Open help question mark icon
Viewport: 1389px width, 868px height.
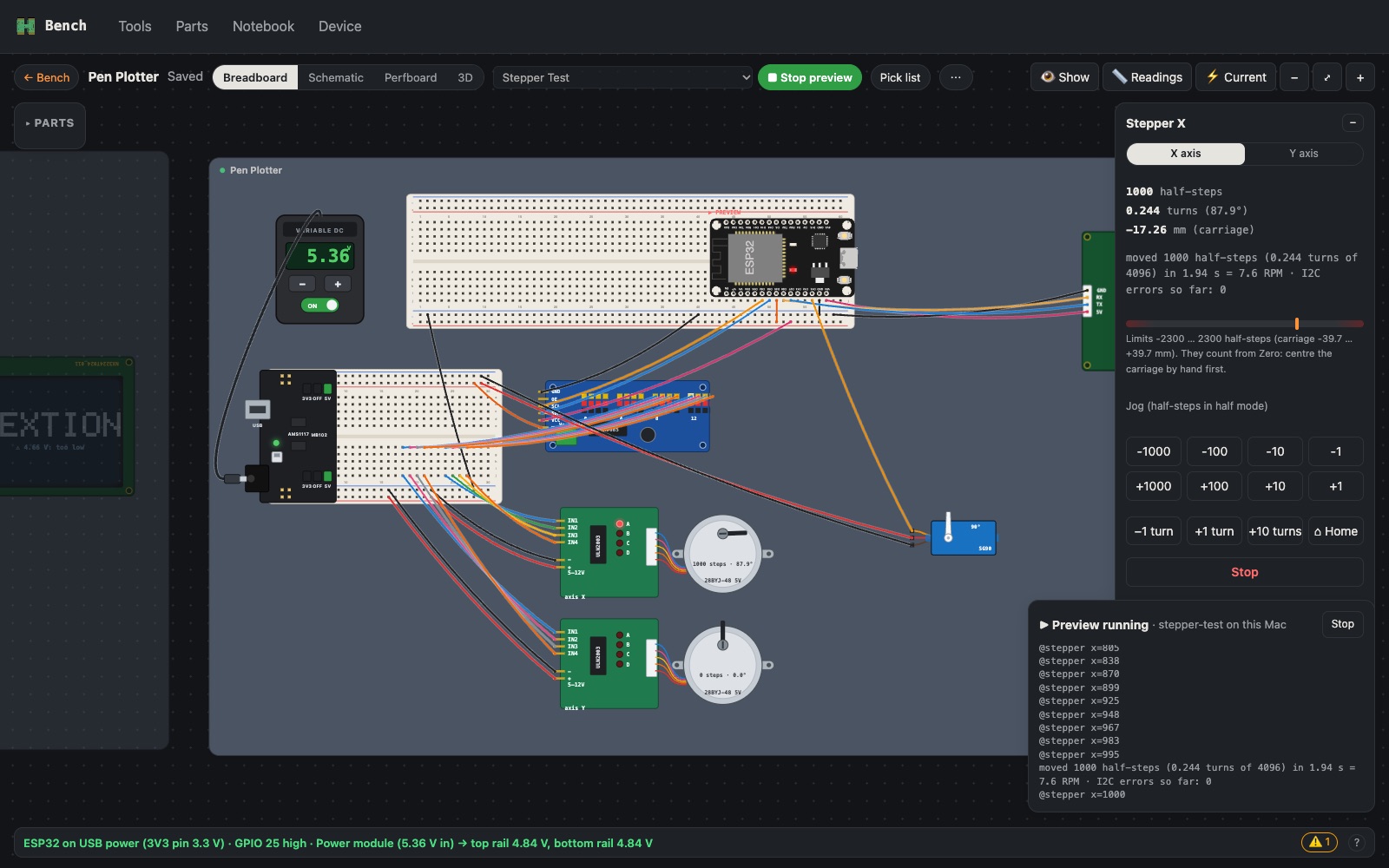coord(1356,842)
